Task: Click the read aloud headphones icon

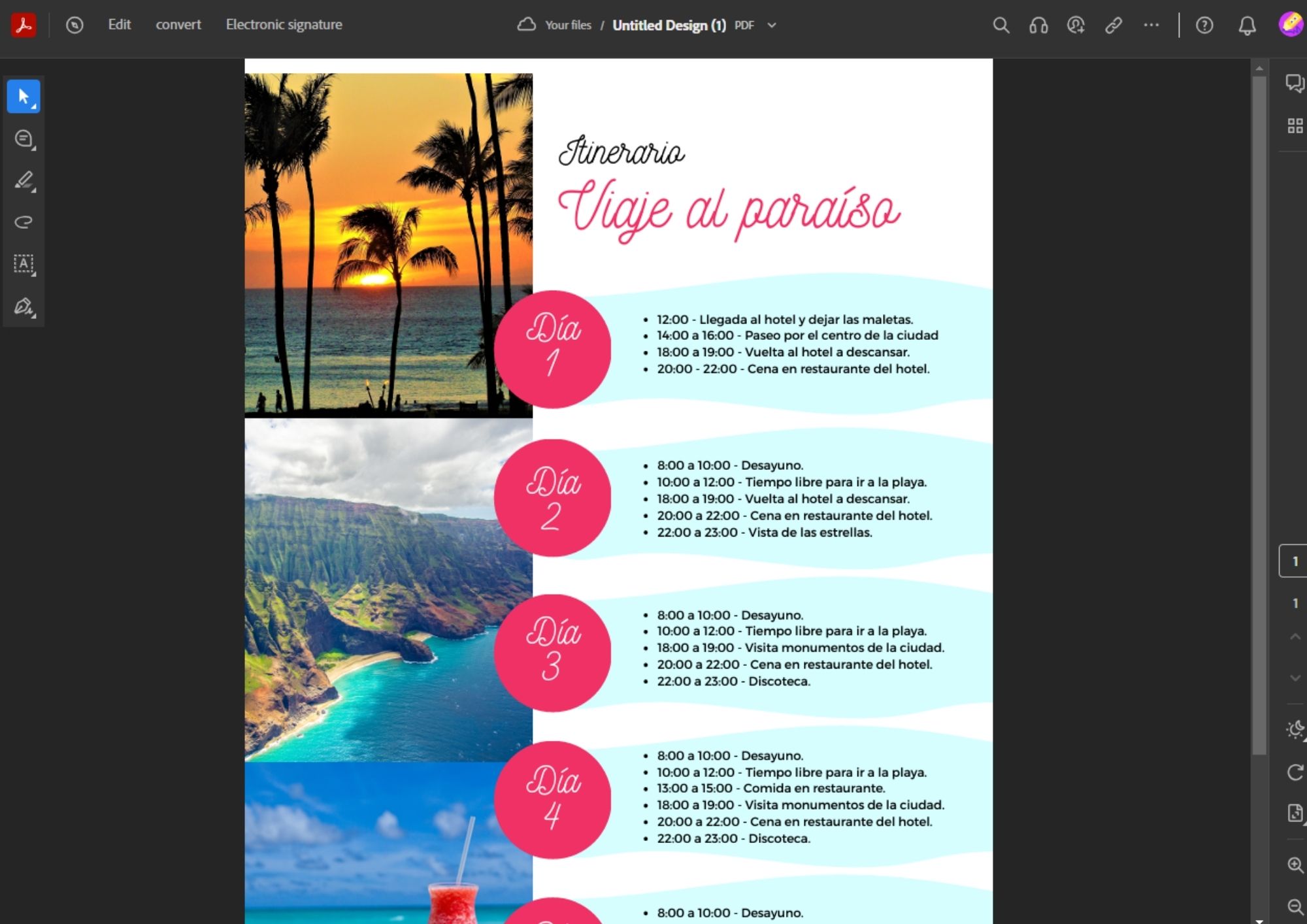Action: click(1038, 25)
